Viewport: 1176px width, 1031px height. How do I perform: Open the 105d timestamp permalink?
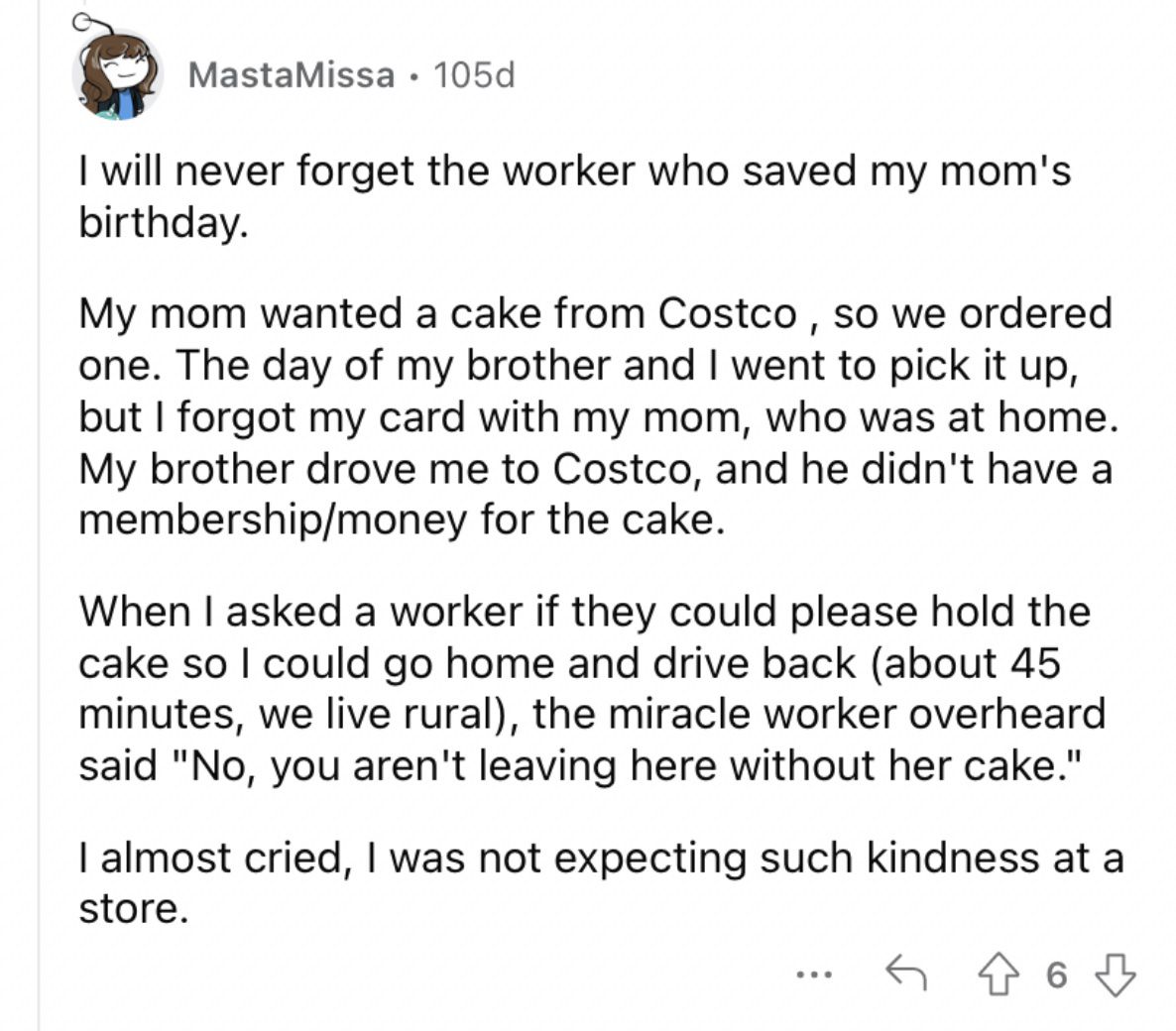tap(474, 75)
